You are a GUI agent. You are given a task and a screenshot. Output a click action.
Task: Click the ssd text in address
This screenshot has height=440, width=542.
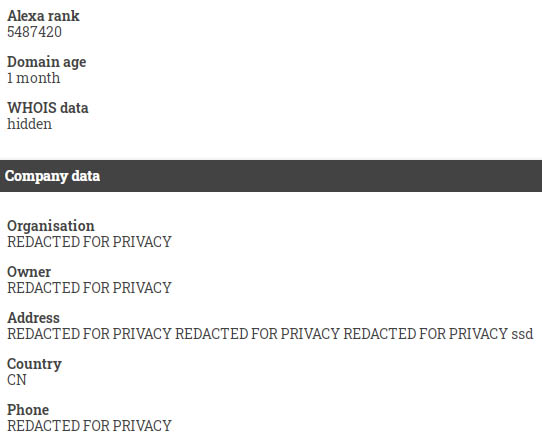522,334
